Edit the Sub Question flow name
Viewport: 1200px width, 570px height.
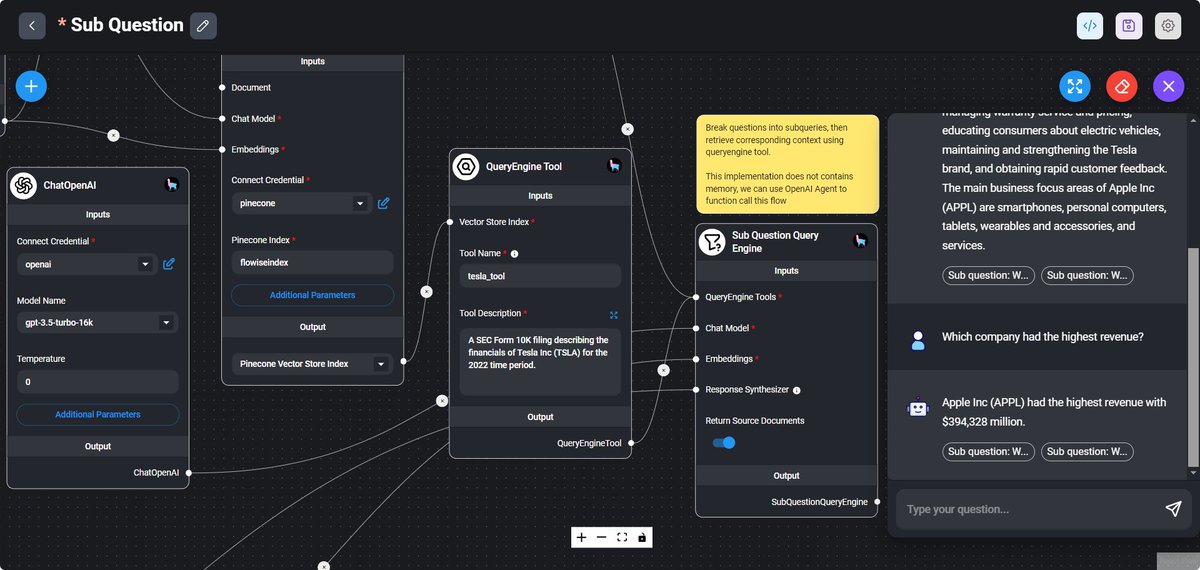coord(203,26)
